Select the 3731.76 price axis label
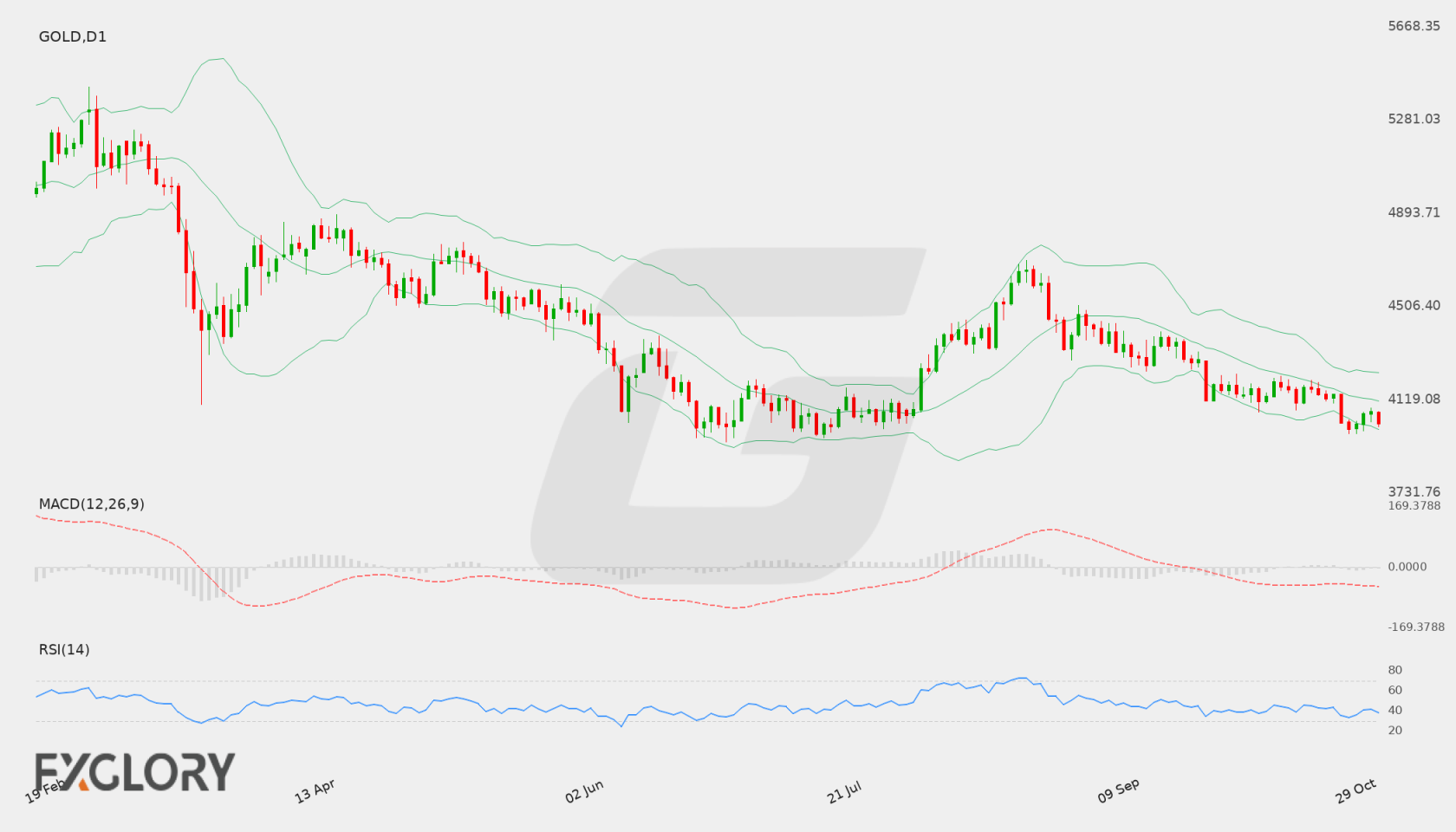Screen dimensions: 1456x832 [x=1414, y=491]
